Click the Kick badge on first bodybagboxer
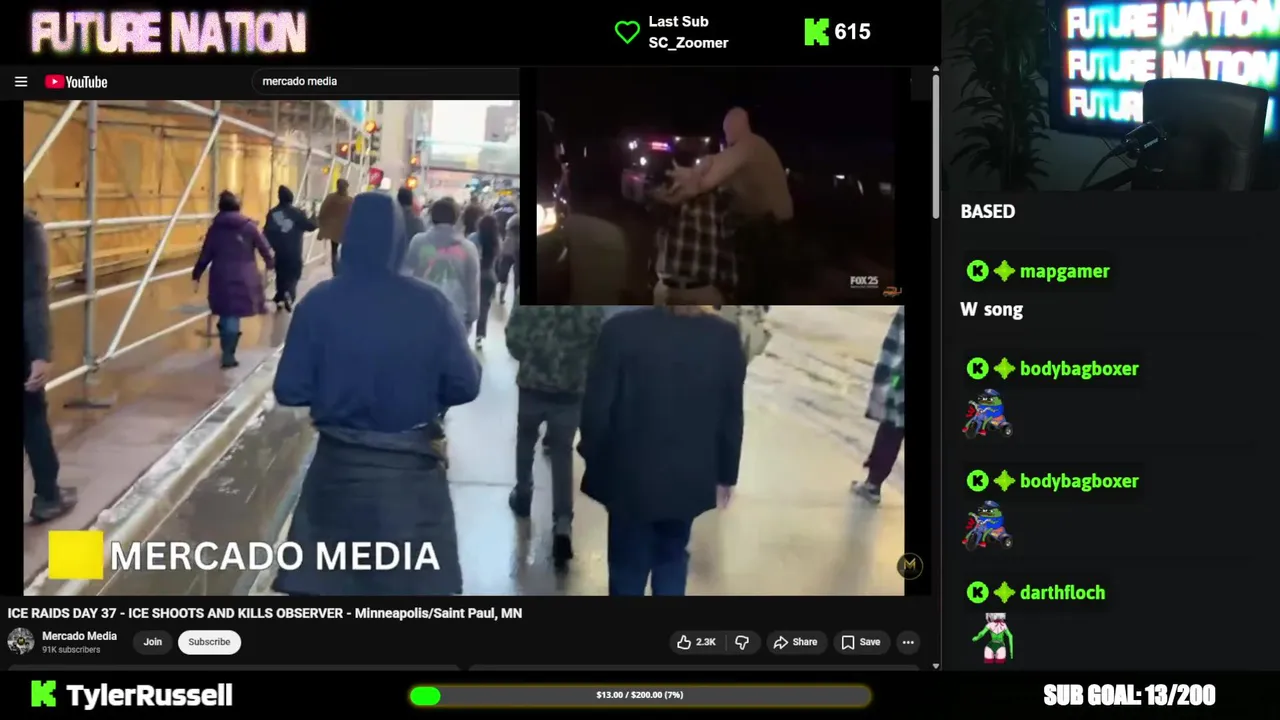Screen dimensions: 1280x720 977,369
